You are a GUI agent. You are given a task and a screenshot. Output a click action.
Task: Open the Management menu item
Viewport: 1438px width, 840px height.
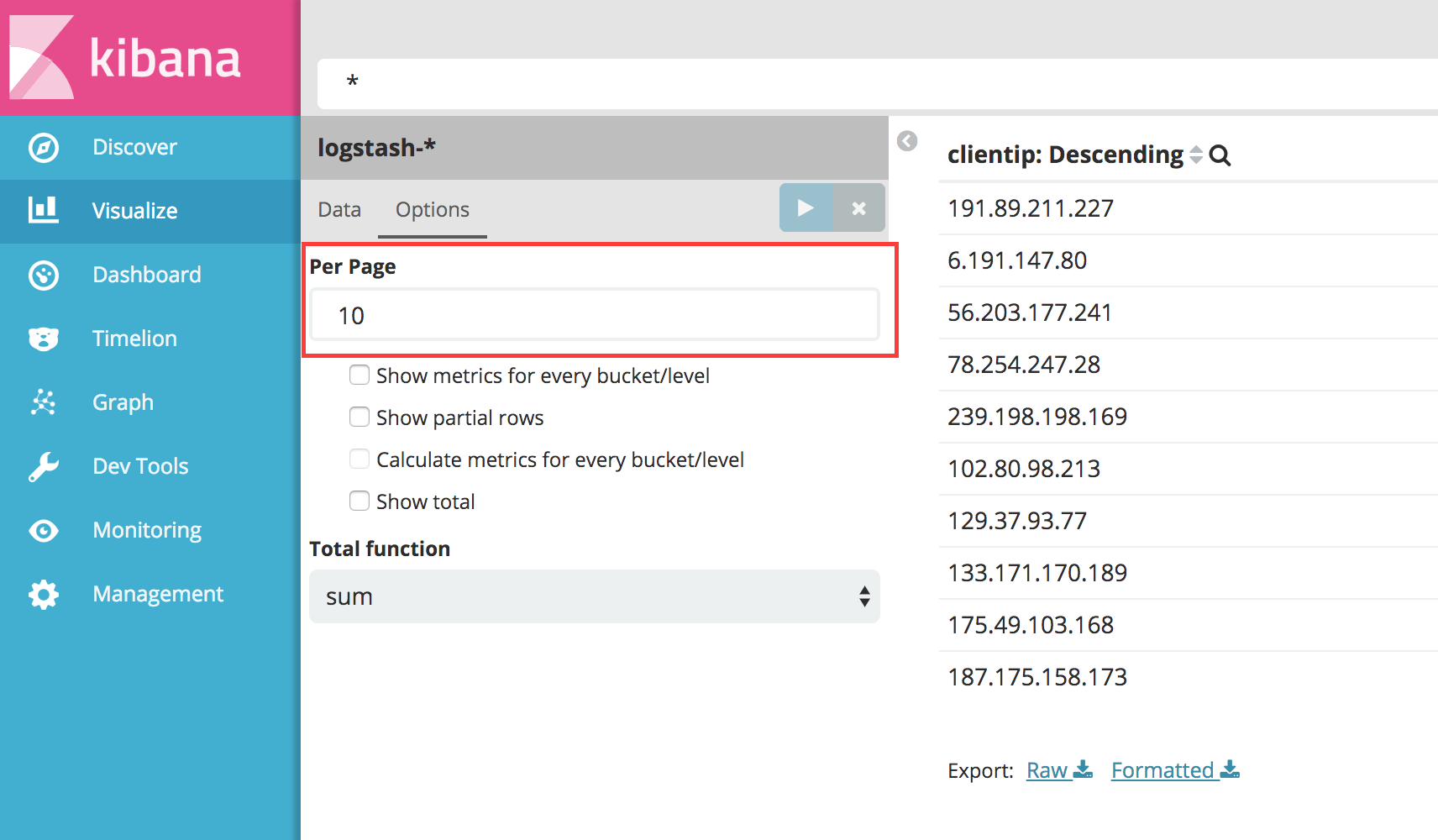[x=158, y=594]
